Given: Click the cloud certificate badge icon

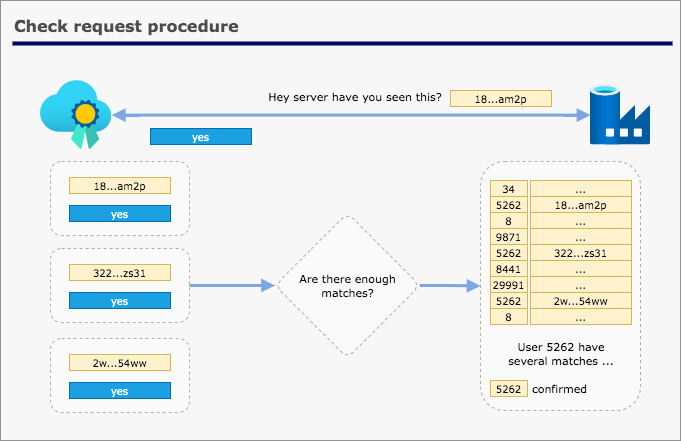Looking at the screenshot, I should 76,114.
